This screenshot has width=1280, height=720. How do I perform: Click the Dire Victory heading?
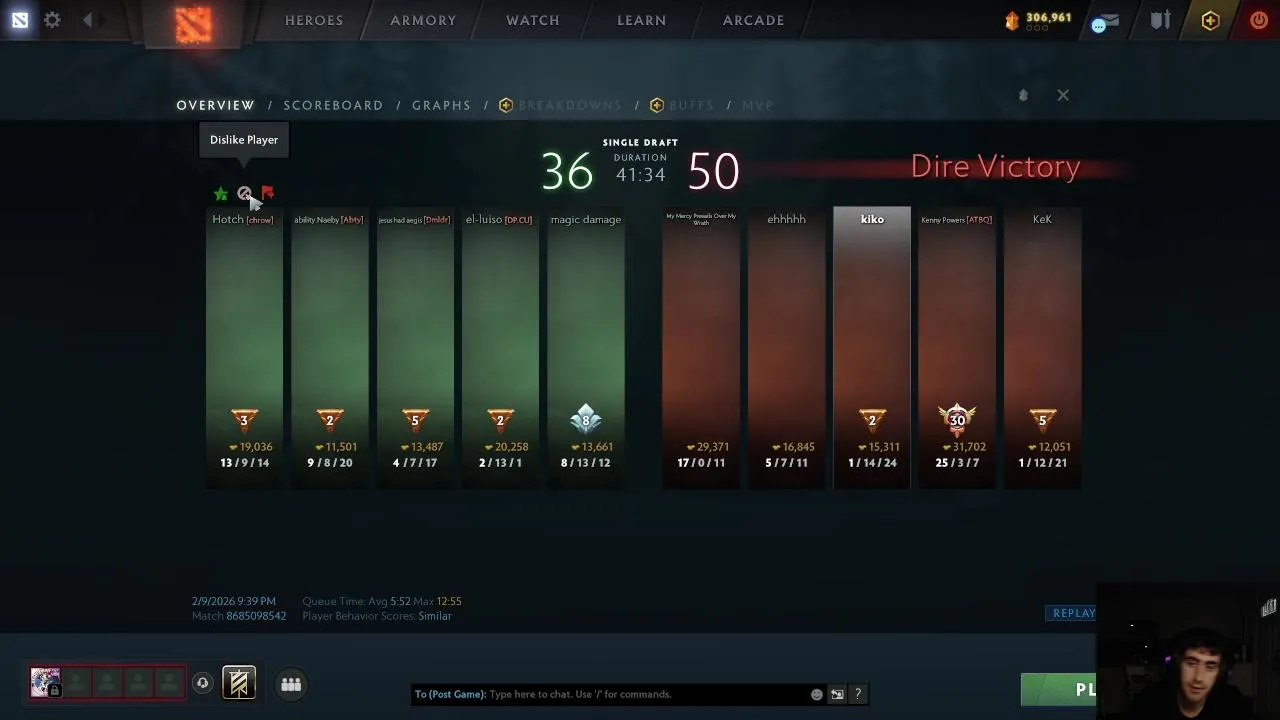coord(995,167)
